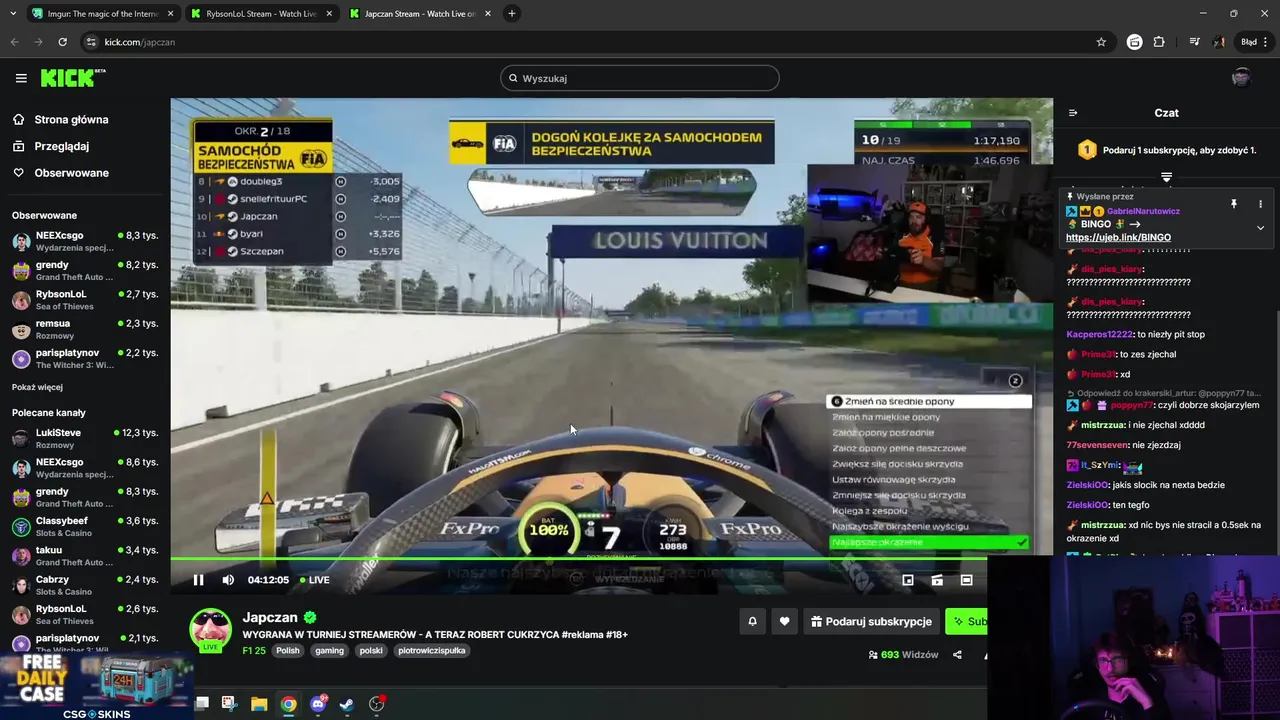The width and height of the screenshot is (1280, 720).
Task: Click the share icon below the player
Action: 957,655
